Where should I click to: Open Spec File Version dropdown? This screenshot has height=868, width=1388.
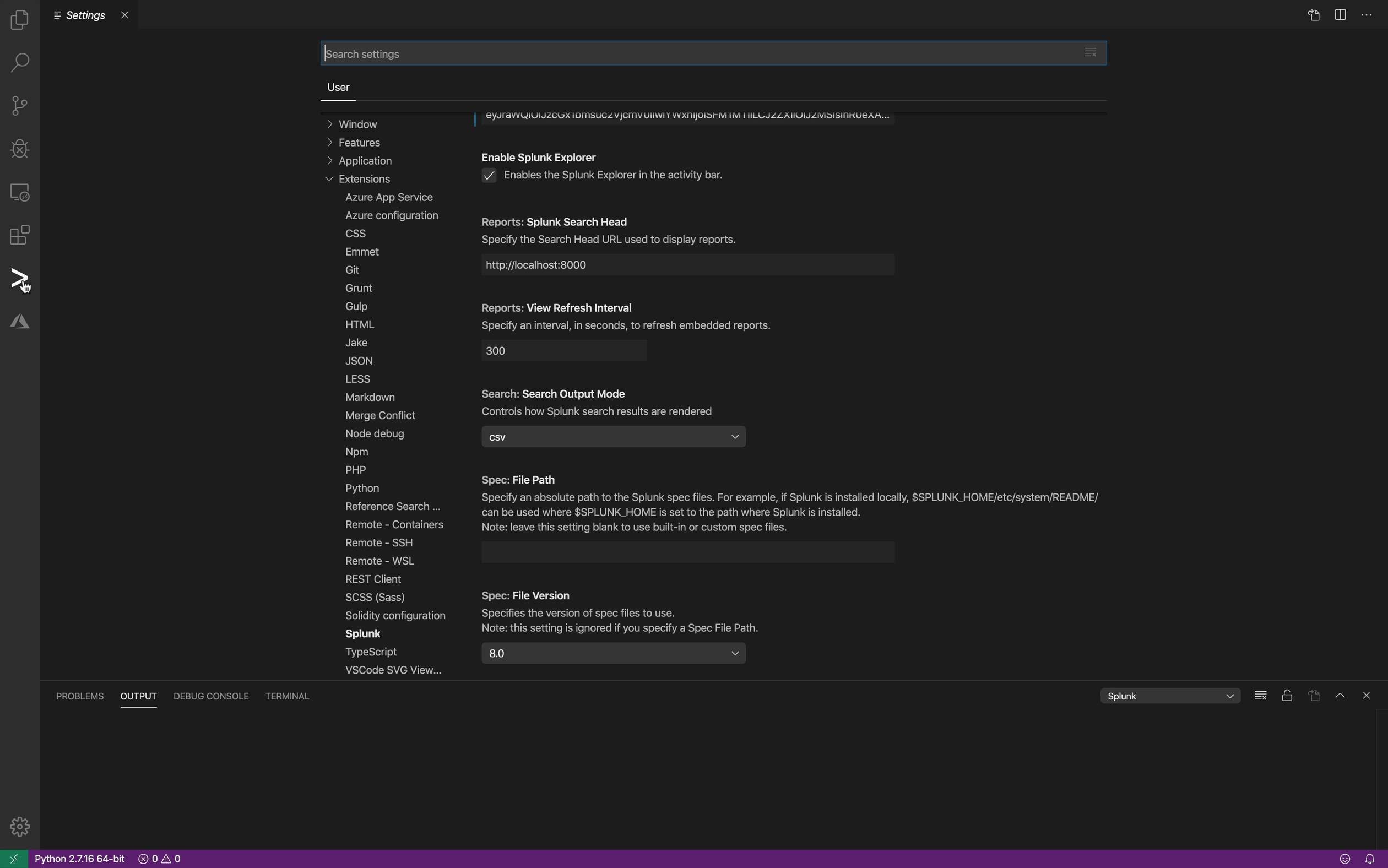(x=613, y=653)
